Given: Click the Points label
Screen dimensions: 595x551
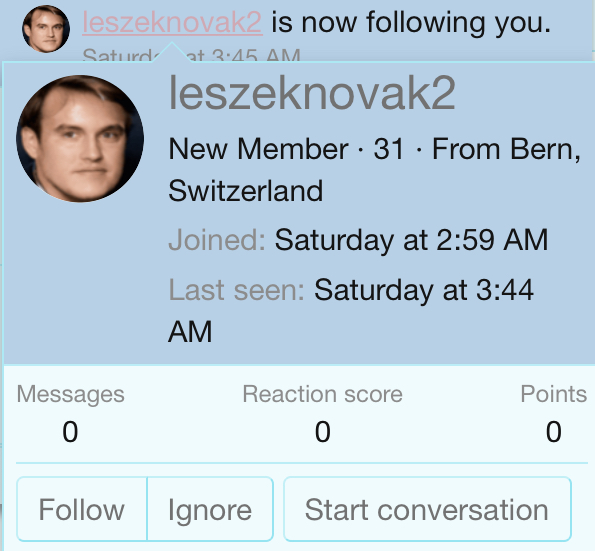Looking at the screenshot, I should (554, 394).
